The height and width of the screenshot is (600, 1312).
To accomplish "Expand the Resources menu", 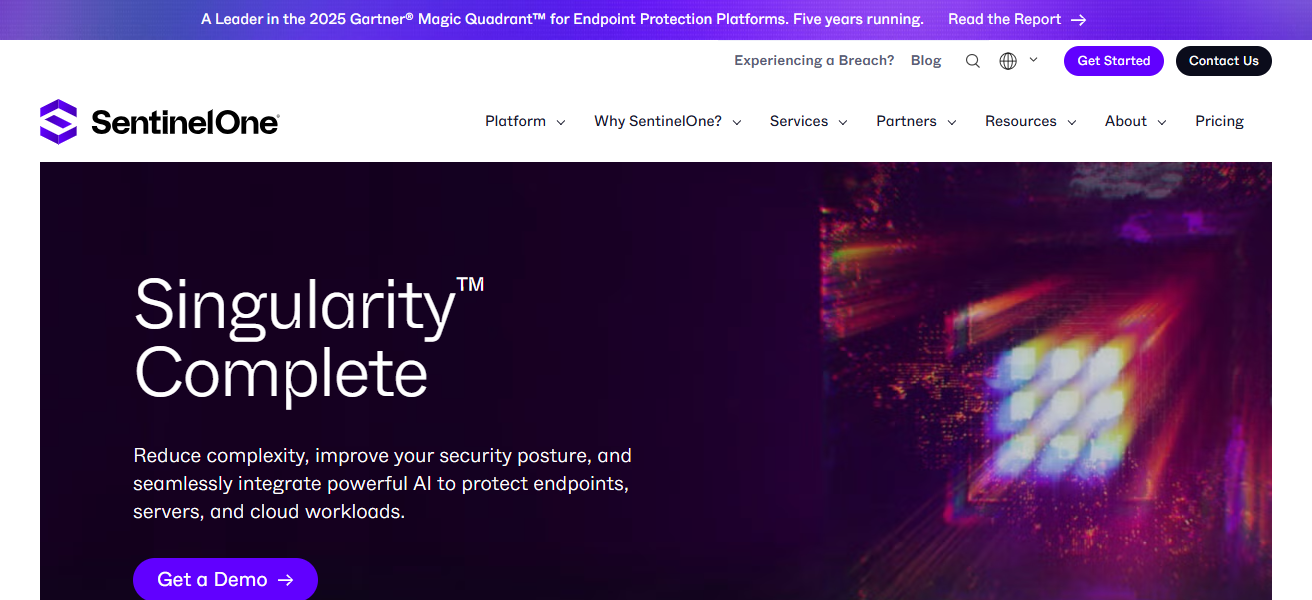I will tap(1030, 121).
